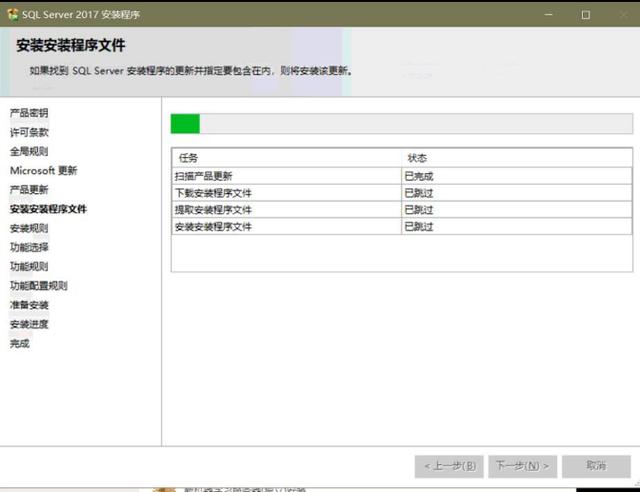The image size is (640, 492).
Task: Select the 安装规则 step in sidebar
Action: click(29, 228)
